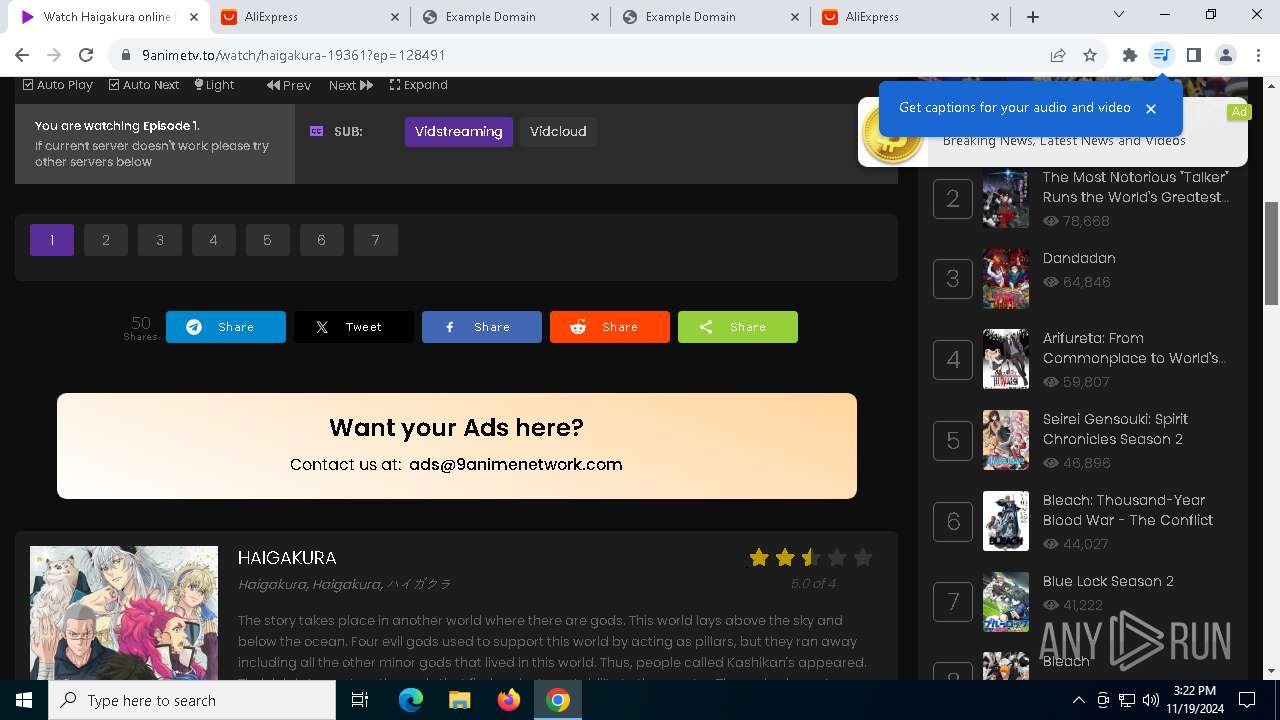Image resolution: width=1280 pixels, height=720 pixels.
Task: Select the Vidstreaming server
Action: pos(459,132)
